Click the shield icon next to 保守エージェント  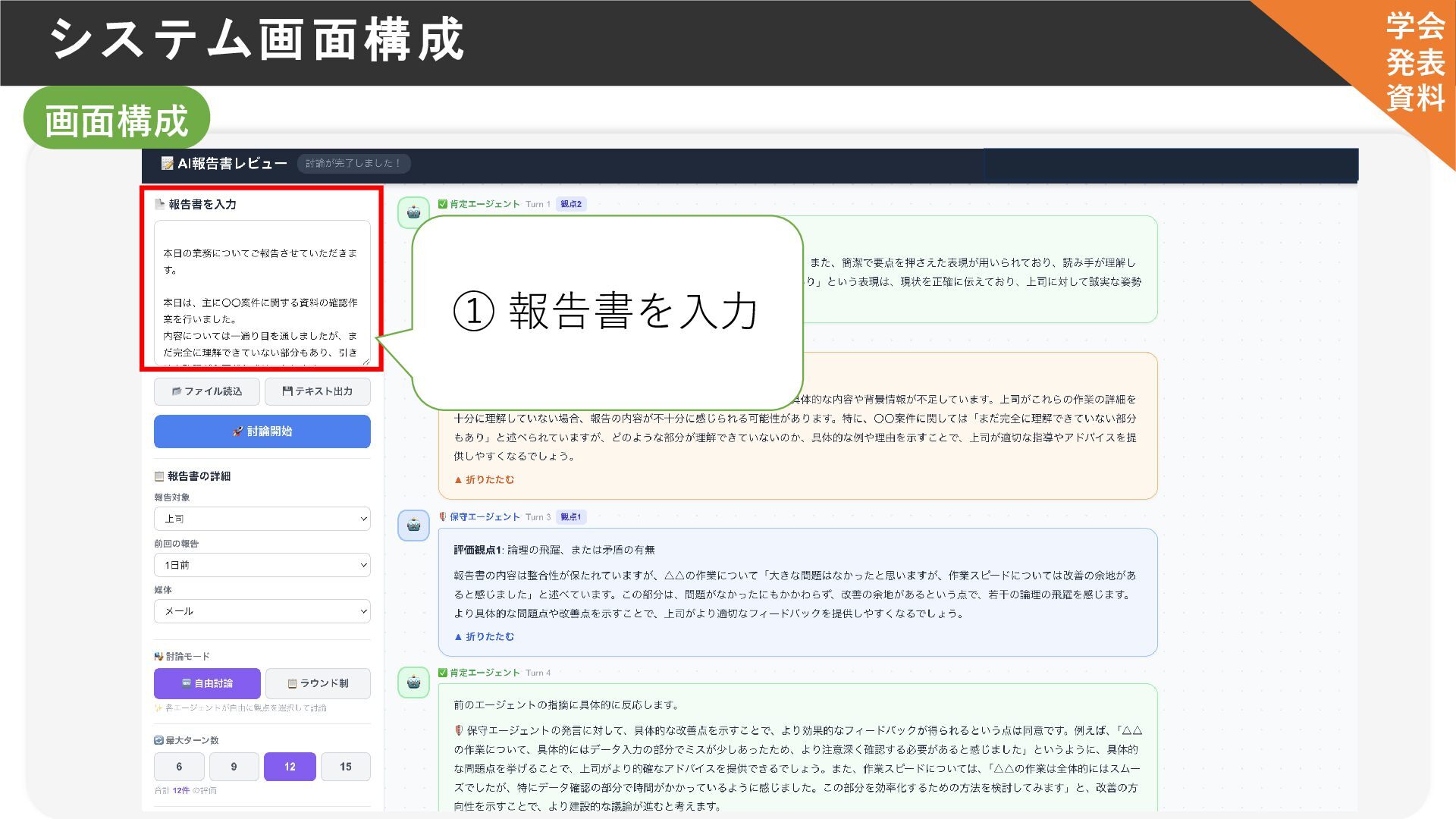443,516
